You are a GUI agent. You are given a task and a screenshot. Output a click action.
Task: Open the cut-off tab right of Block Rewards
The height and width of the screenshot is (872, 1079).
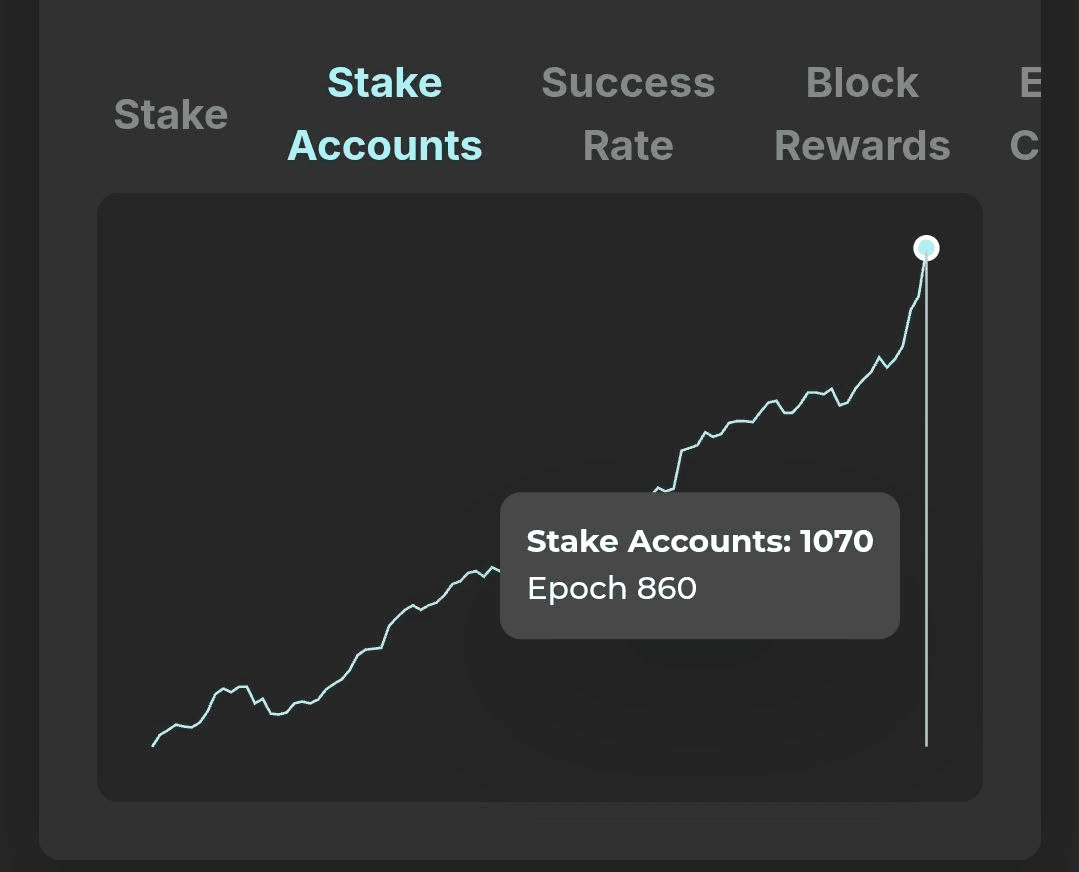[1027, 114]
